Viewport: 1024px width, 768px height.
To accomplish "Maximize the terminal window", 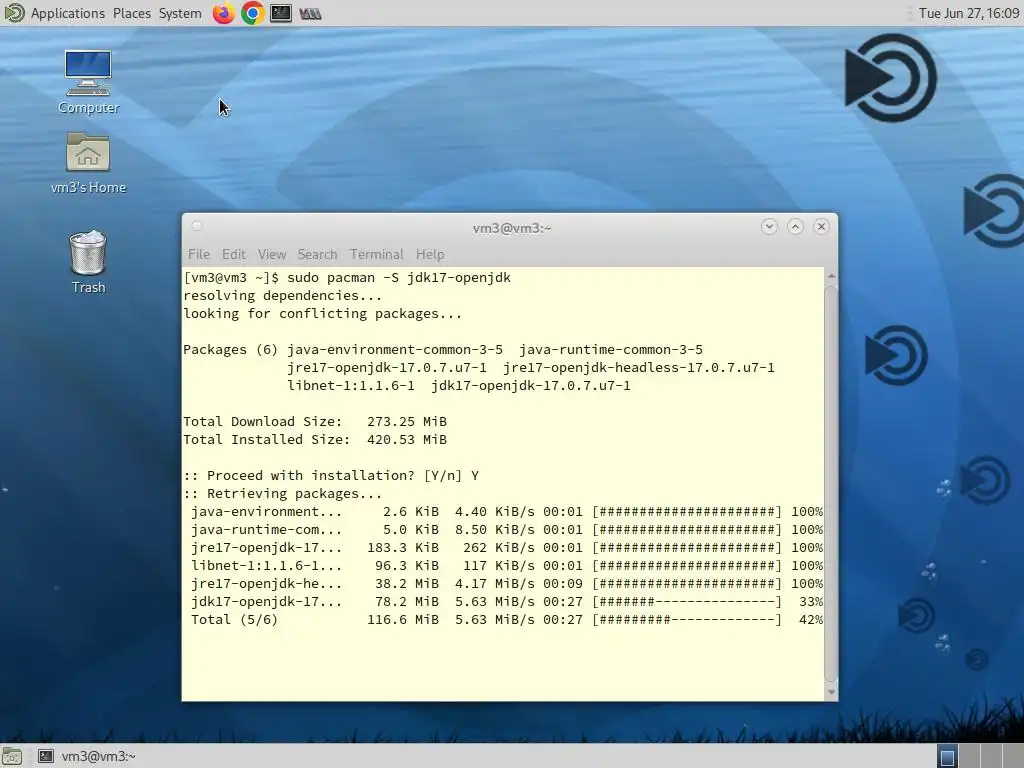I will tap(795, 227).
